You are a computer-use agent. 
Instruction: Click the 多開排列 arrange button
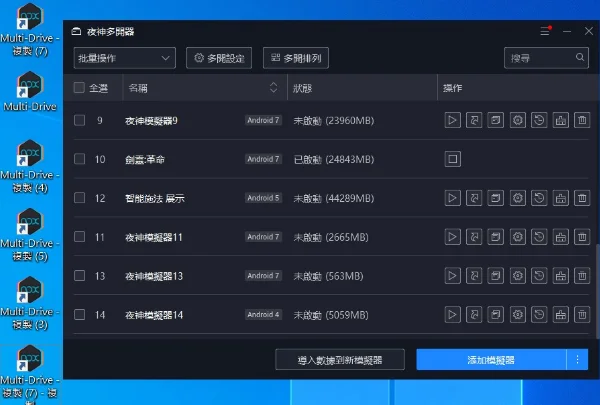click(x=295, y=58)
